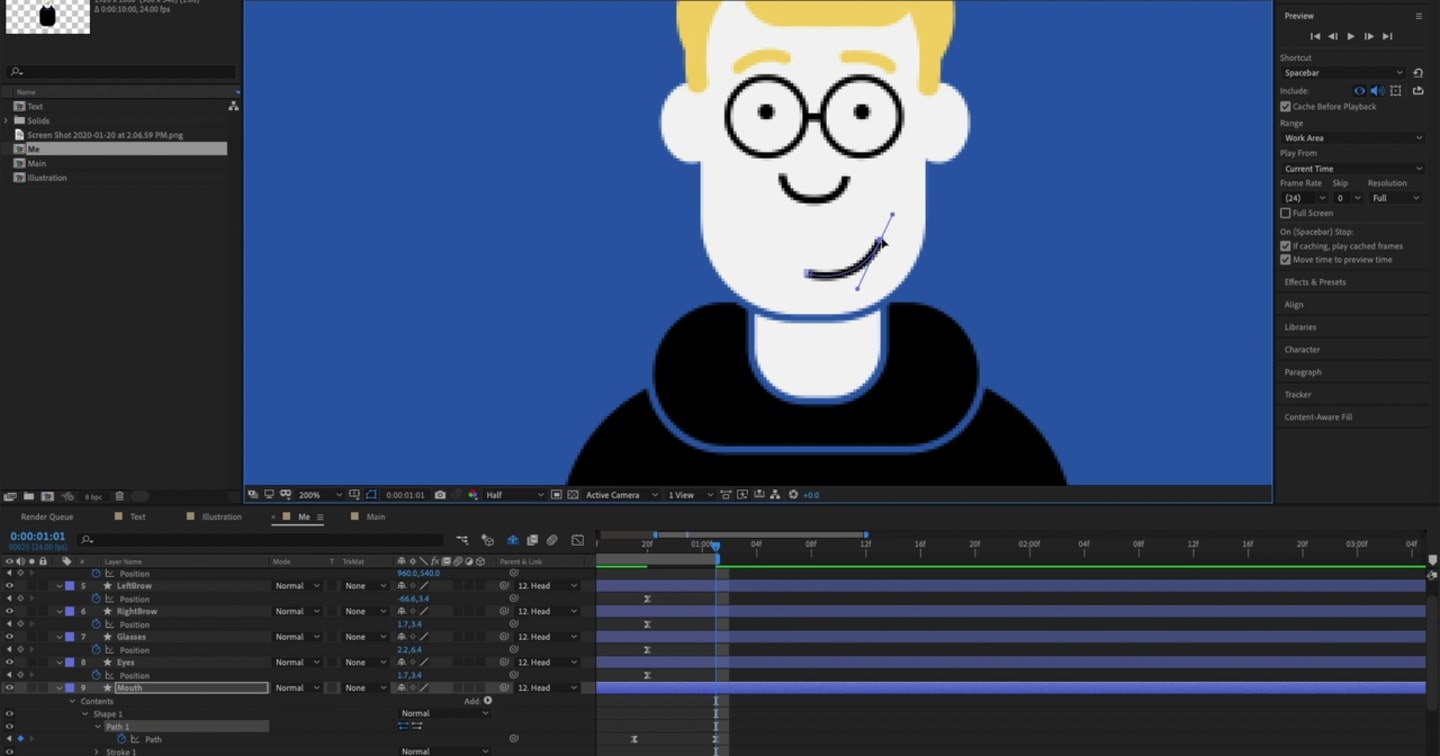Enable the Full Screen preview checkbox
Image resolution: width=1440 pixels, height=756 pixels.
coord(1284,212)
